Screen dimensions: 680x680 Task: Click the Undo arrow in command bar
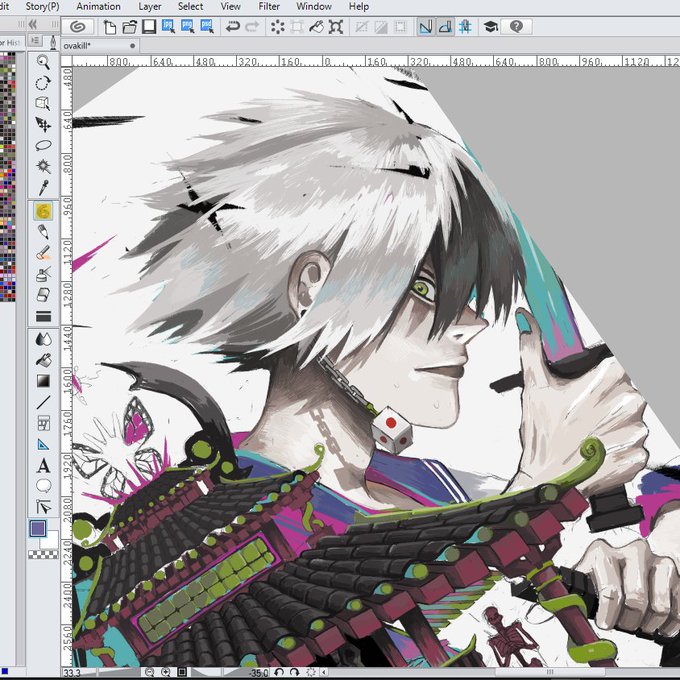(233, 27)
